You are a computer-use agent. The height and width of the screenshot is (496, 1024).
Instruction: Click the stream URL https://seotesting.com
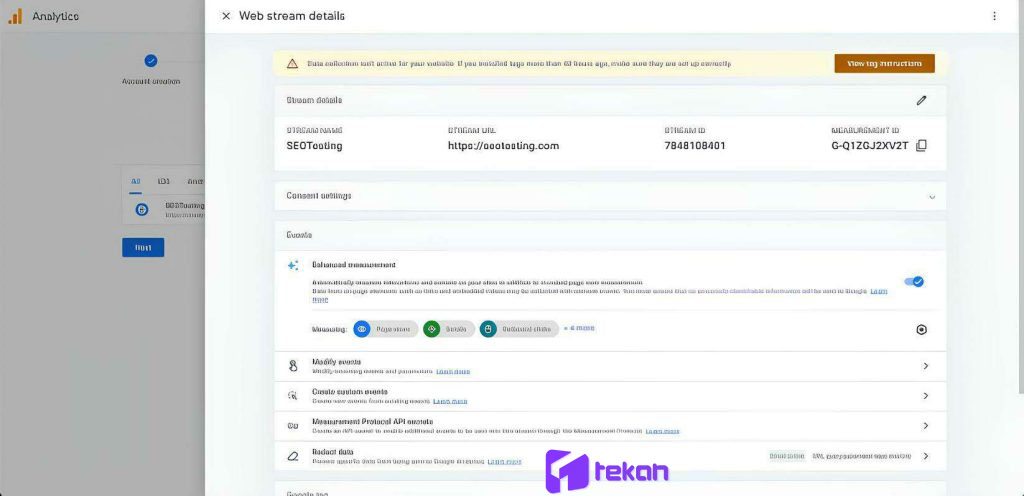pyautogui.click(x=504, y=146)
